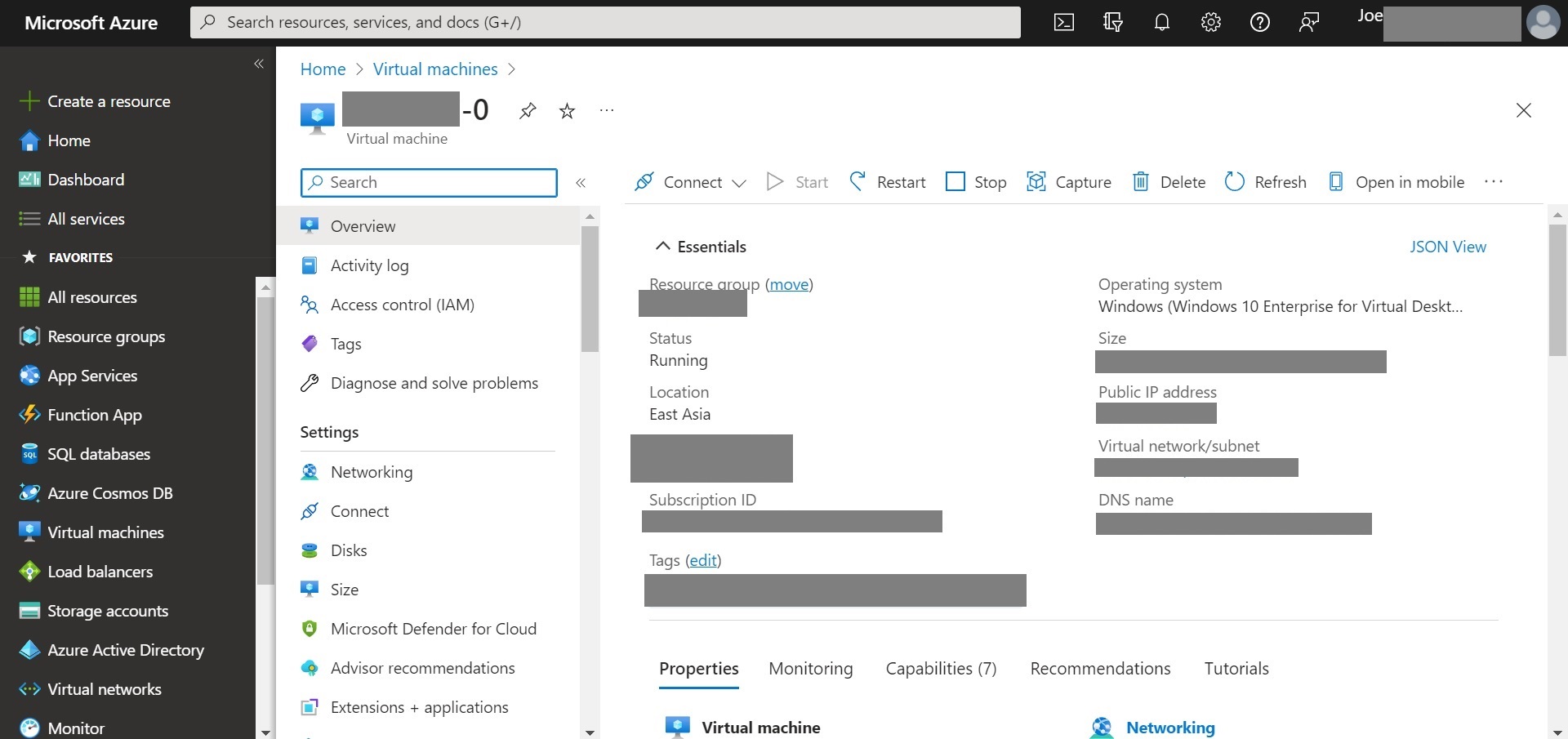
Task: Pin this virtual machine to dashboard
Action: pyautogui.click(x=527, y=111)
